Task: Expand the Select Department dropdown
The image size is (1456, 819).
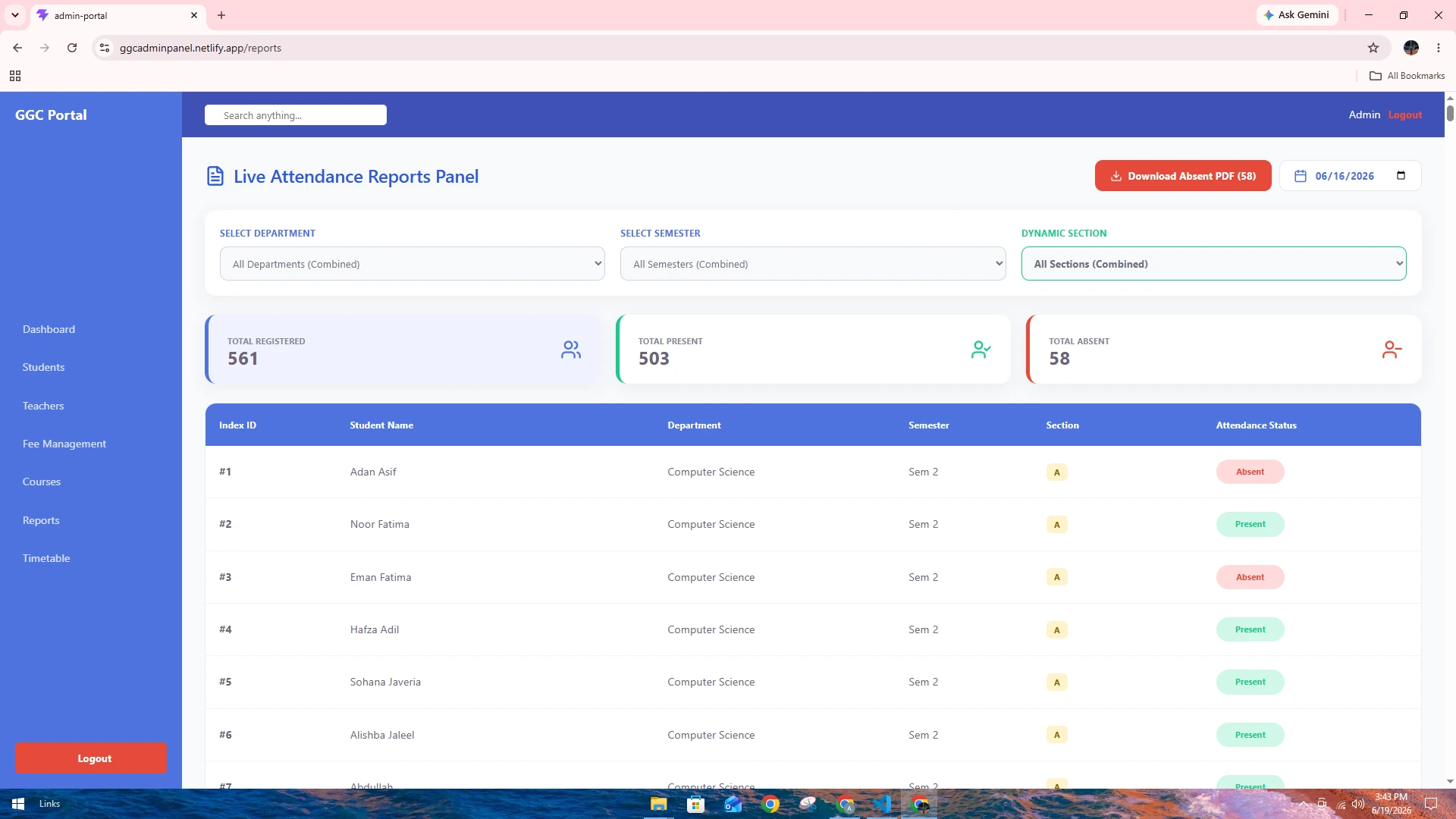Action: (x=413, y=264)
